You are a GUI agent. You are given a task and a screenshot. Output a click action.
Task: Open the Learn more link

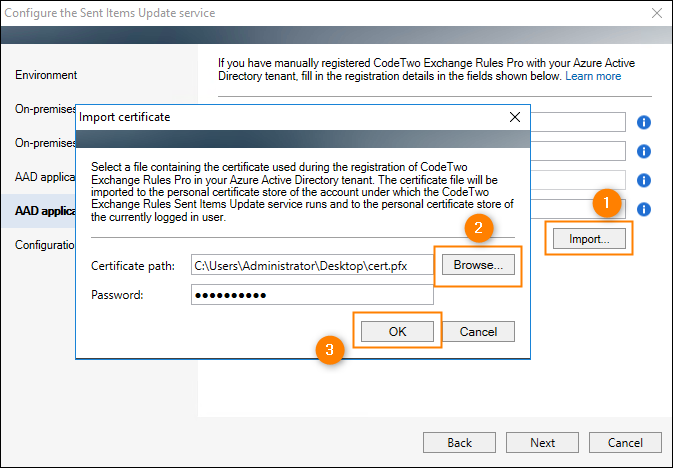point(593,76)
